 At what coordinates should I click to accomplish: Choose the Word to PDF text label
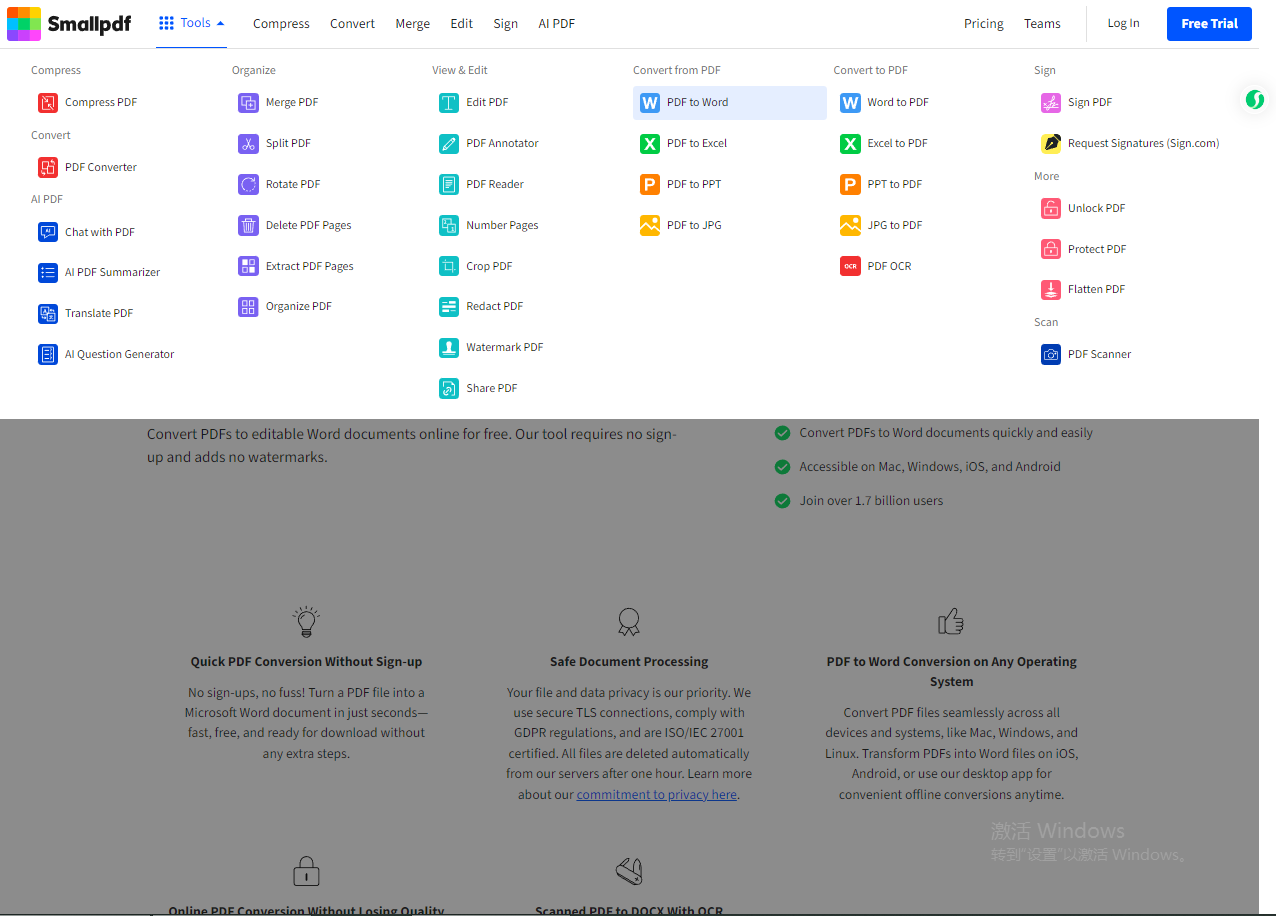(x=898, y=103)
